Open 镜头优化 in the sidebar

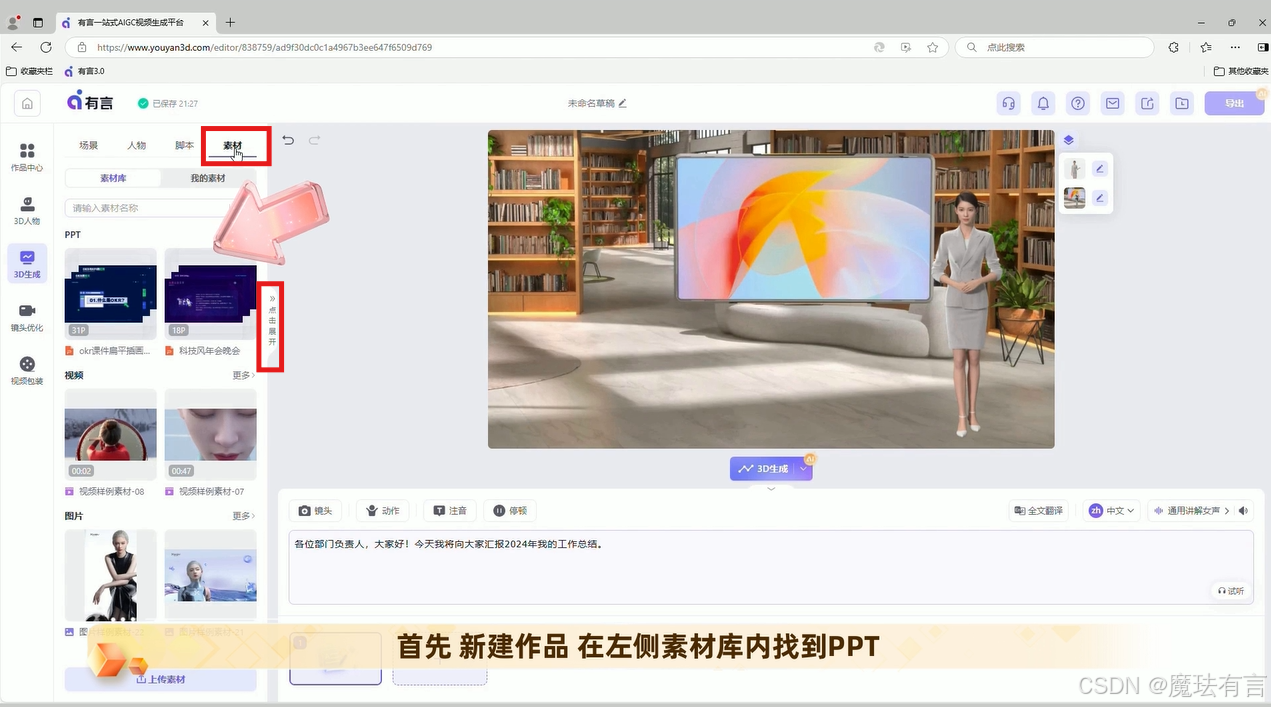(27, 317)
